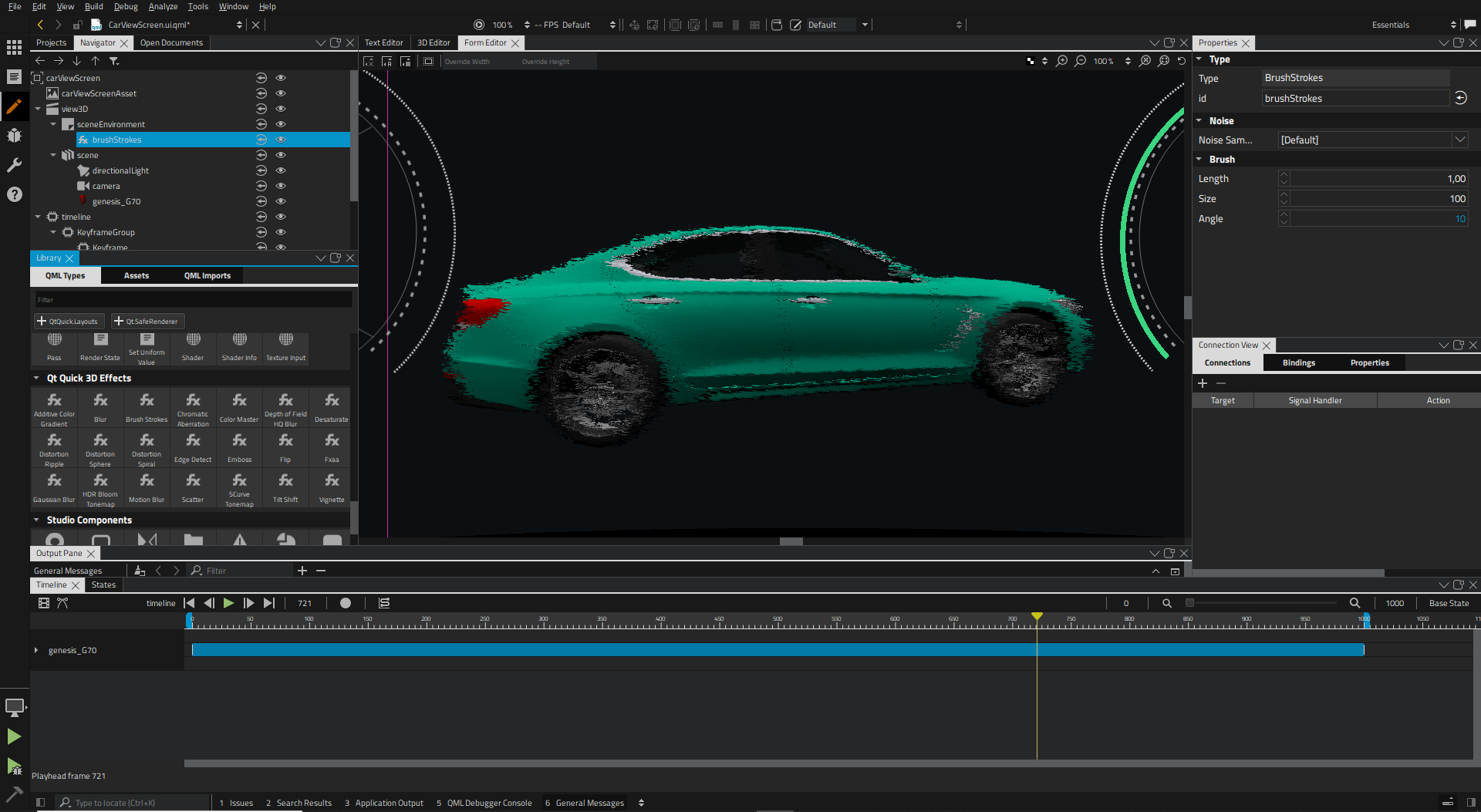Toggle visibility of the camera node
Screen dimensions: 1481x812
(x=281, y=186)
